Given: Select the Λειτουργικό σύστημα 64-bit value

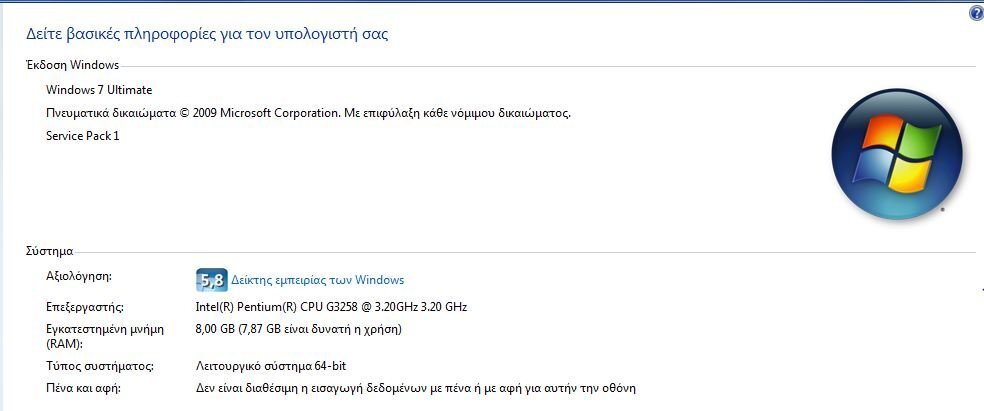Looking at the screenshot, I should pos(271,366).
